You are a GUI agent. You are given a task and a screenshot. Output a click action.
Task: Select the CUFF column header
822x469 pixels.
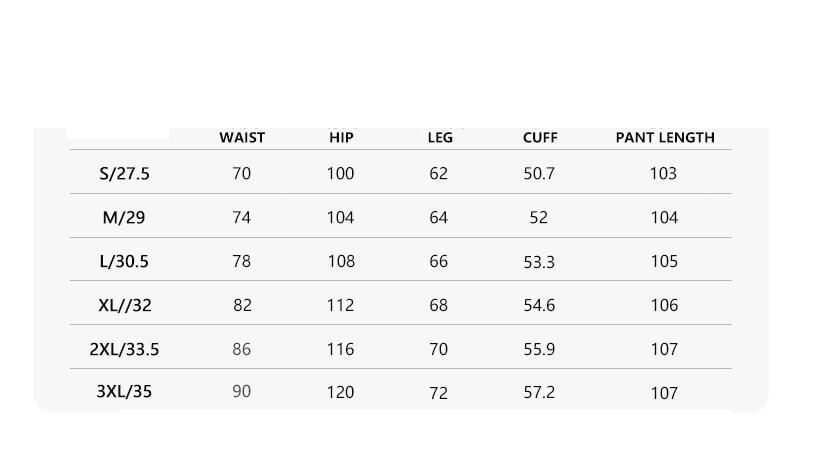click(540, 138)
